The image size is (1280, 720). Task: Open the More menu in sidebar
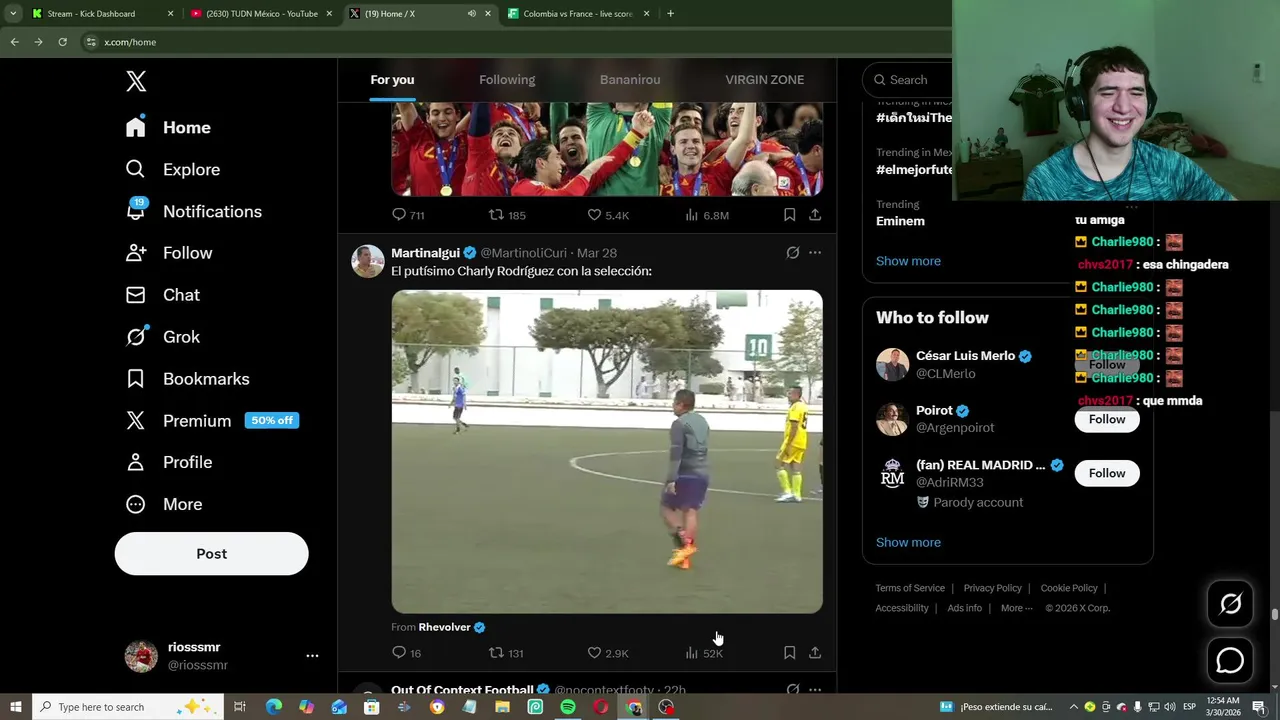[163, 504]
